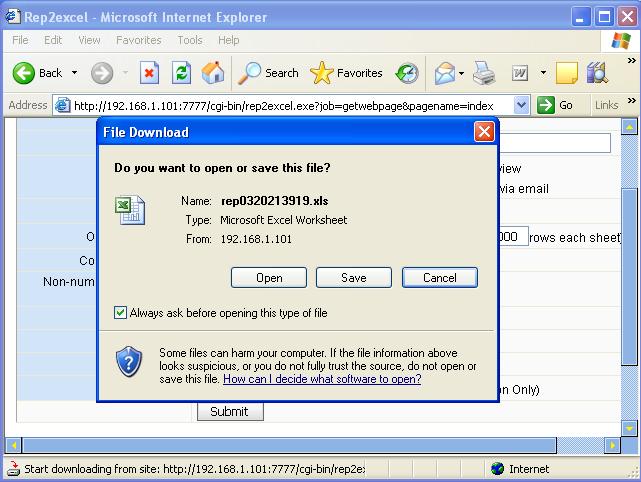Click the horizontal scrollbar right arrow

pos(612,445)
